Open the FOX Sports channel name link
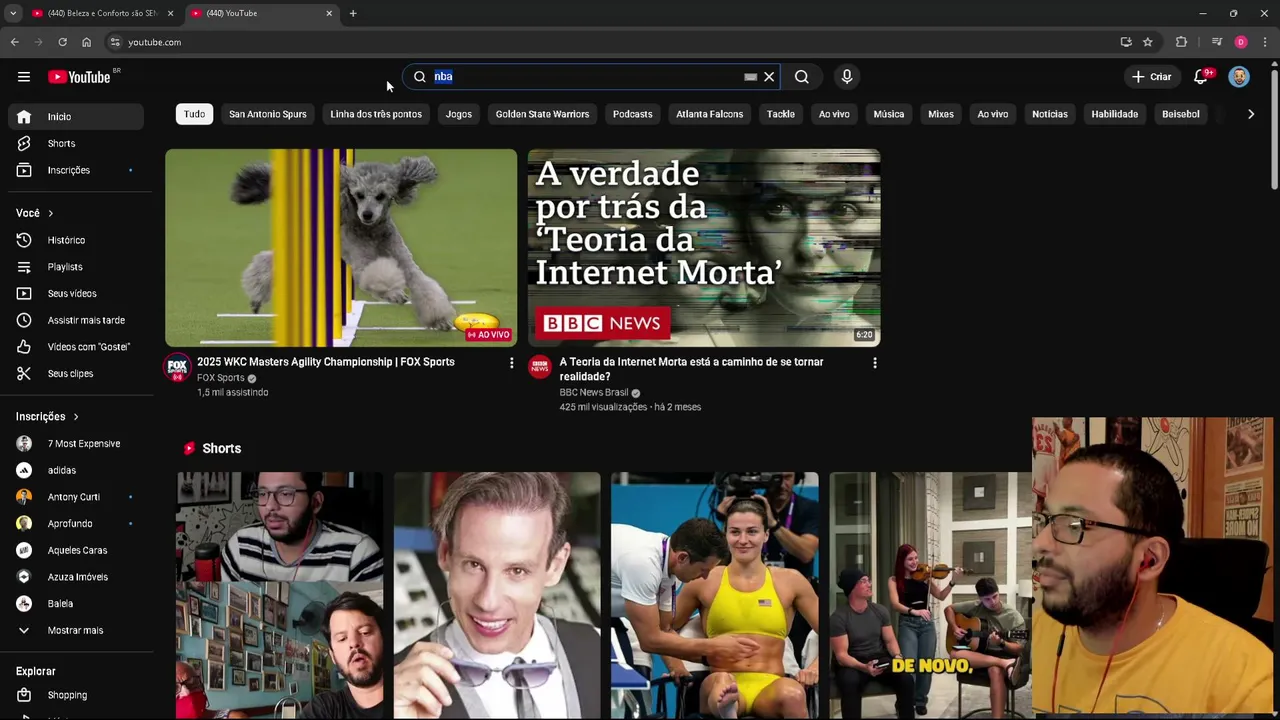1280x720 pixels. (x=220, y=378)
